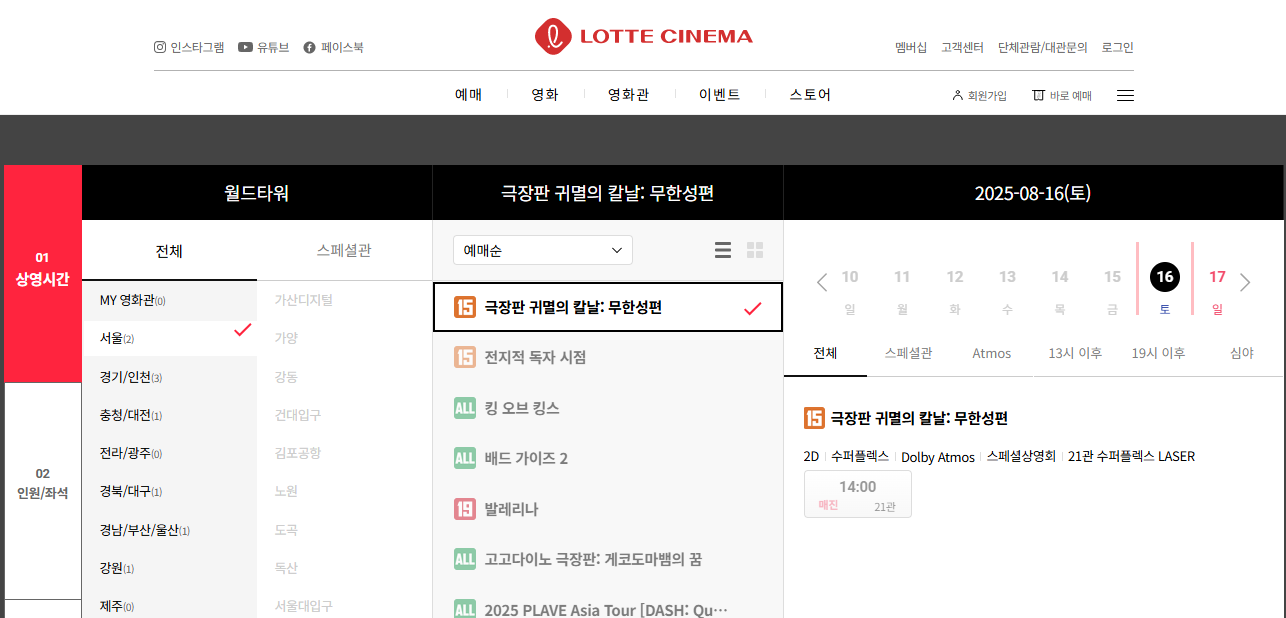The height and width of the screenshot is (618, 1286).
Task: Select step 02 인원/좌석
Action: click(x=43, y=490)
